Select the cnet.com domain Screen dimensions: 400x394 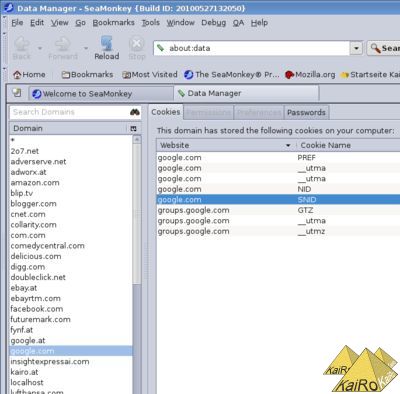pos(71,214)
